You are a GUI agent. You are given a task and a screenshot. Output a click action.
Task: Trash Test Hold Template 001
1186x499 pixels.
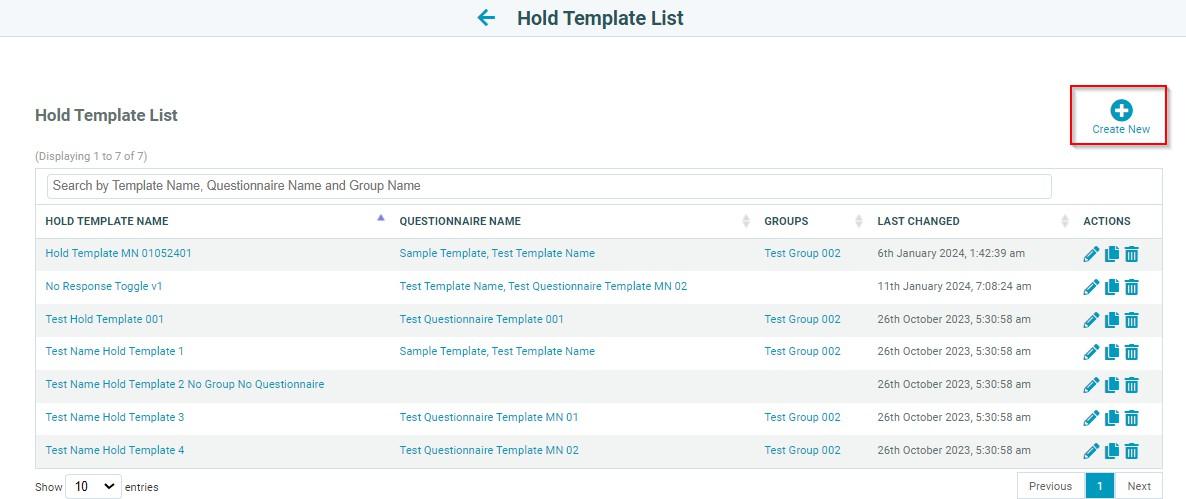(x=1132, y=320)
